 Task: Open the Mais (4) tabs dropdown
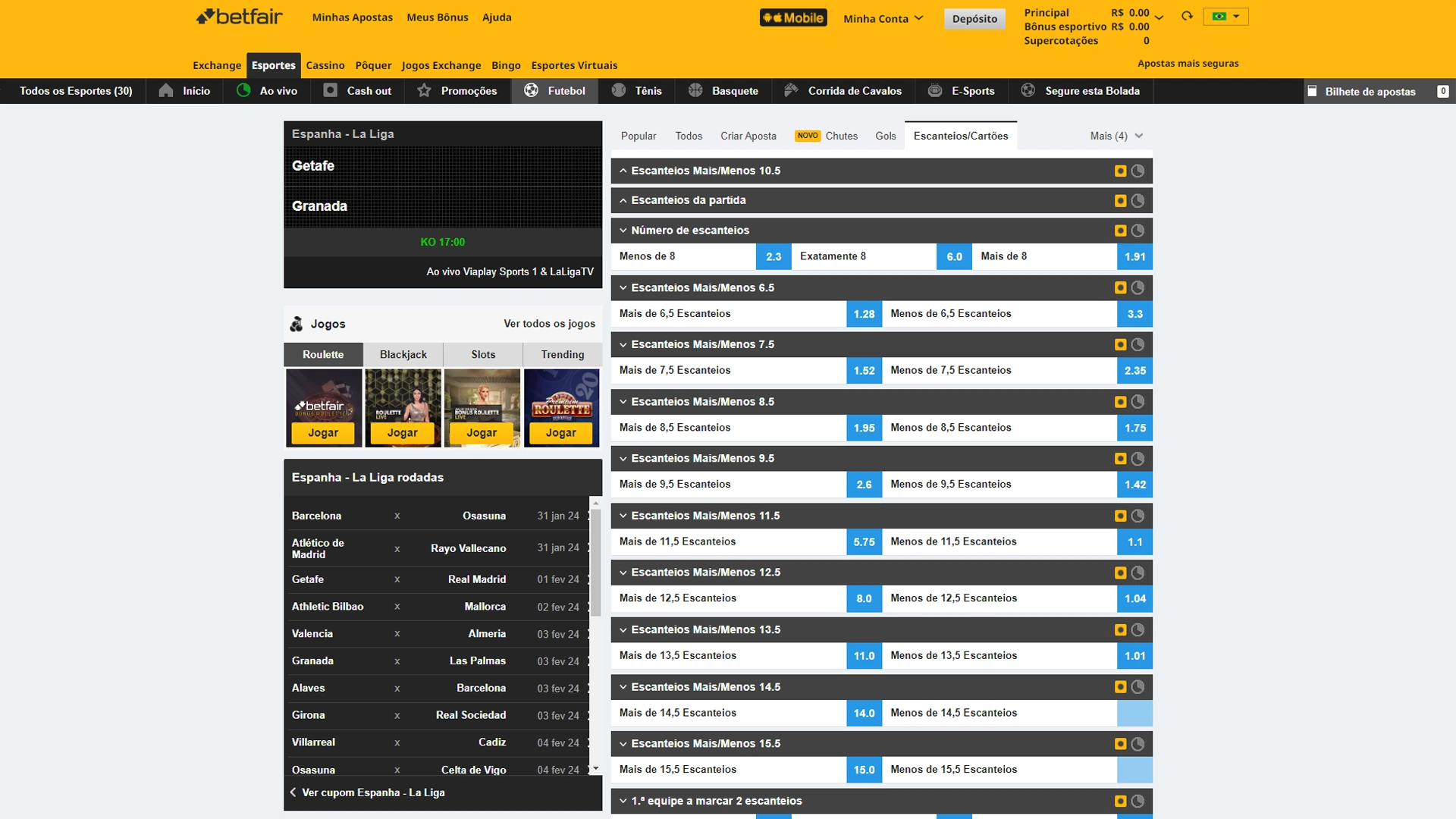1116,136
